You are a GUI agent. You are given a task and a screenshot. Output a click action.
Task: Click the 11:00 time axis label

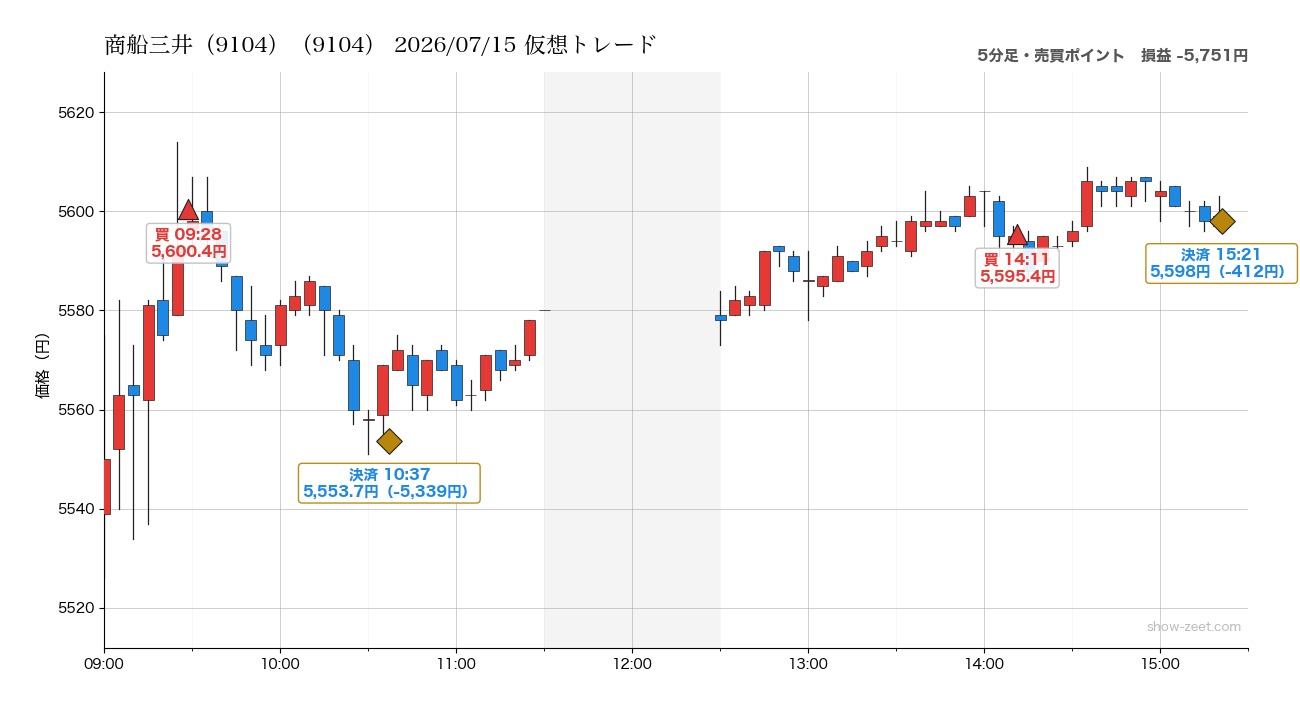click(x=456, y=663)
